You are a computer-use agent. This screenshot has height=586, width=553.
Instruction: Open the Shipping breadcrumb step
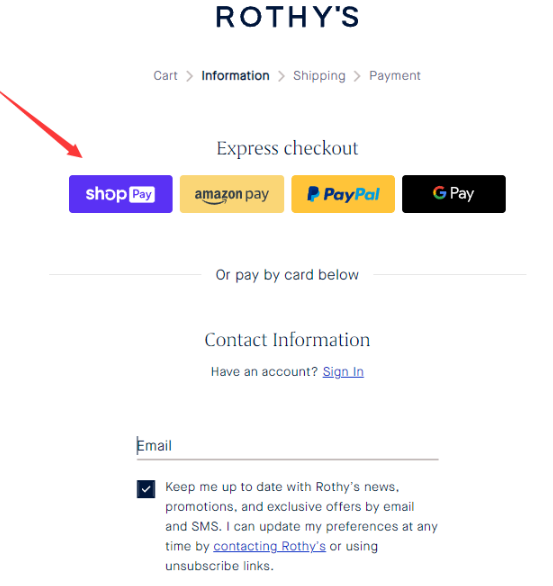point(319,76)
